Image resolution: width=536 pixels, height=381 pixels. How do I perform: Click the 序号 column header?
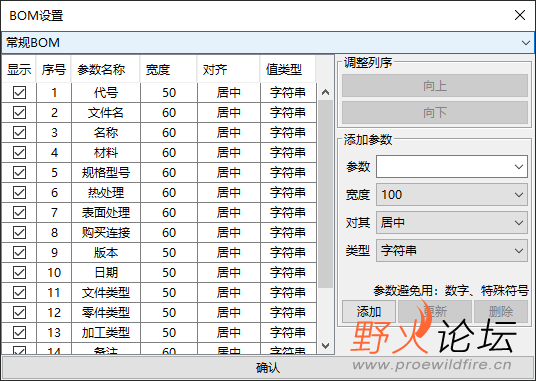(54, 70)
